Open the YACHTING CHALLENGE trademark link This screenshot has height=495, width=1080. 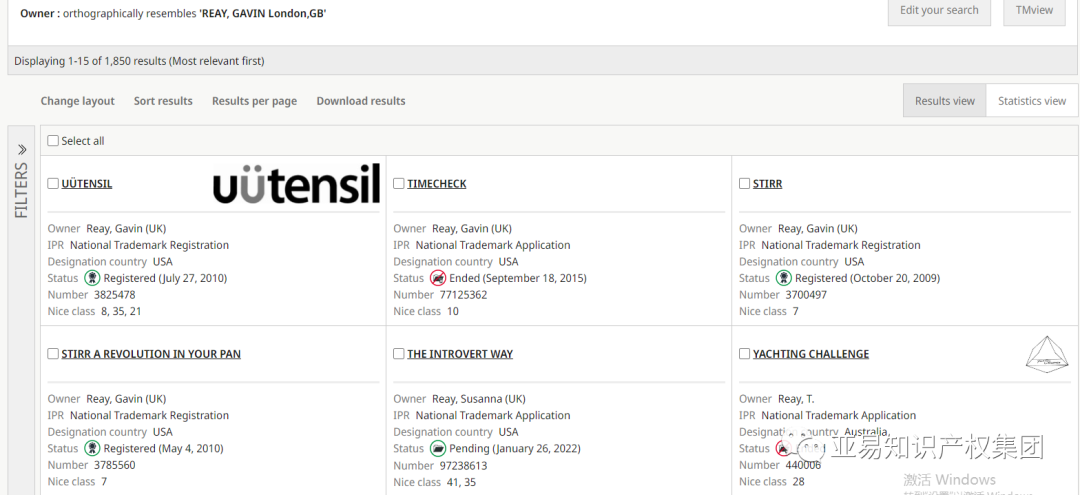[x=811, y=354]
